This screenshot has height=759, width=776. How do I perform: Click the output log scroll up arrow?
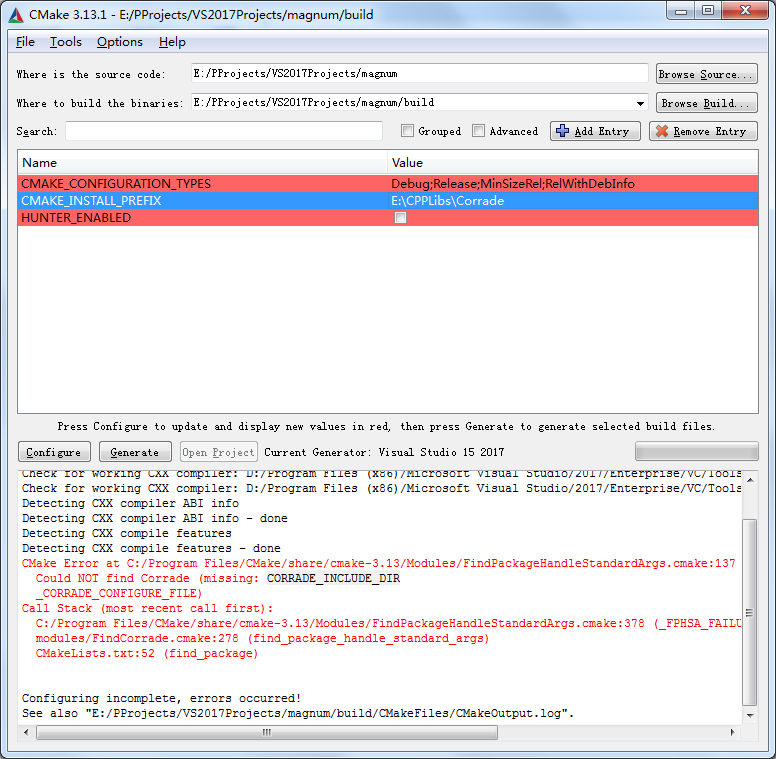[749, 479]
